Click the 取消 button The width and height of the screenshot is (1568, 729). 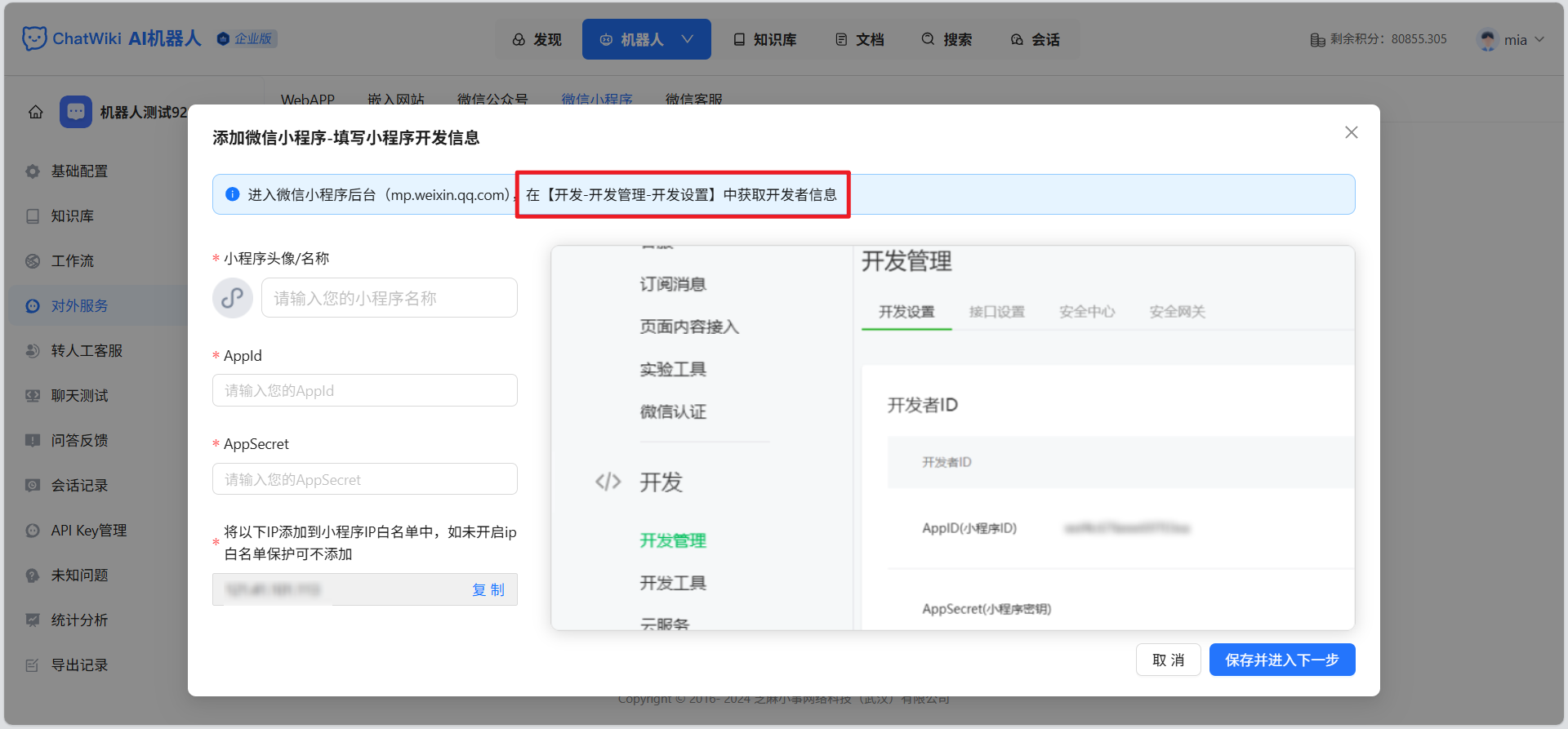click(x=1169, y=660)
